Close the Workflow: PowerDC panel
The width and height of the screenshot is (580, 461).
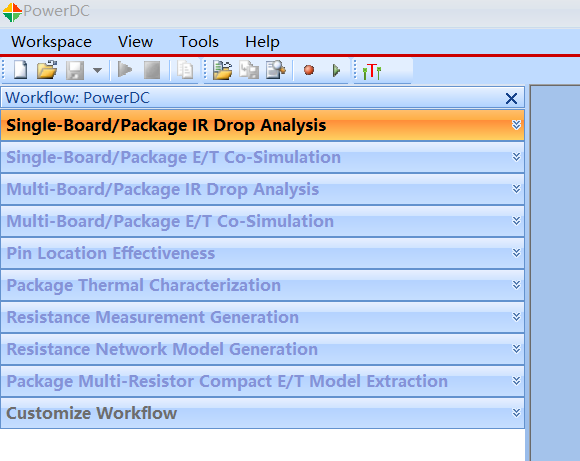point(511,98)
